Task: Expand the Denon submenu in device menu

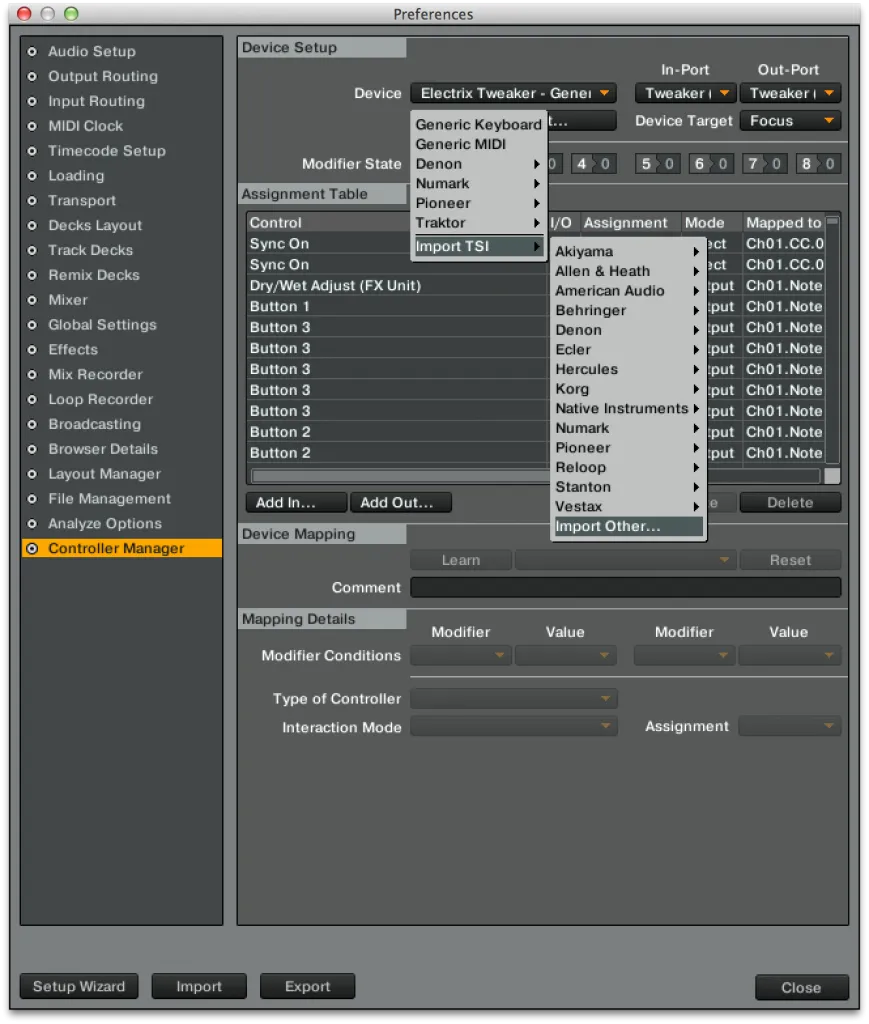Action: [479, 163]
